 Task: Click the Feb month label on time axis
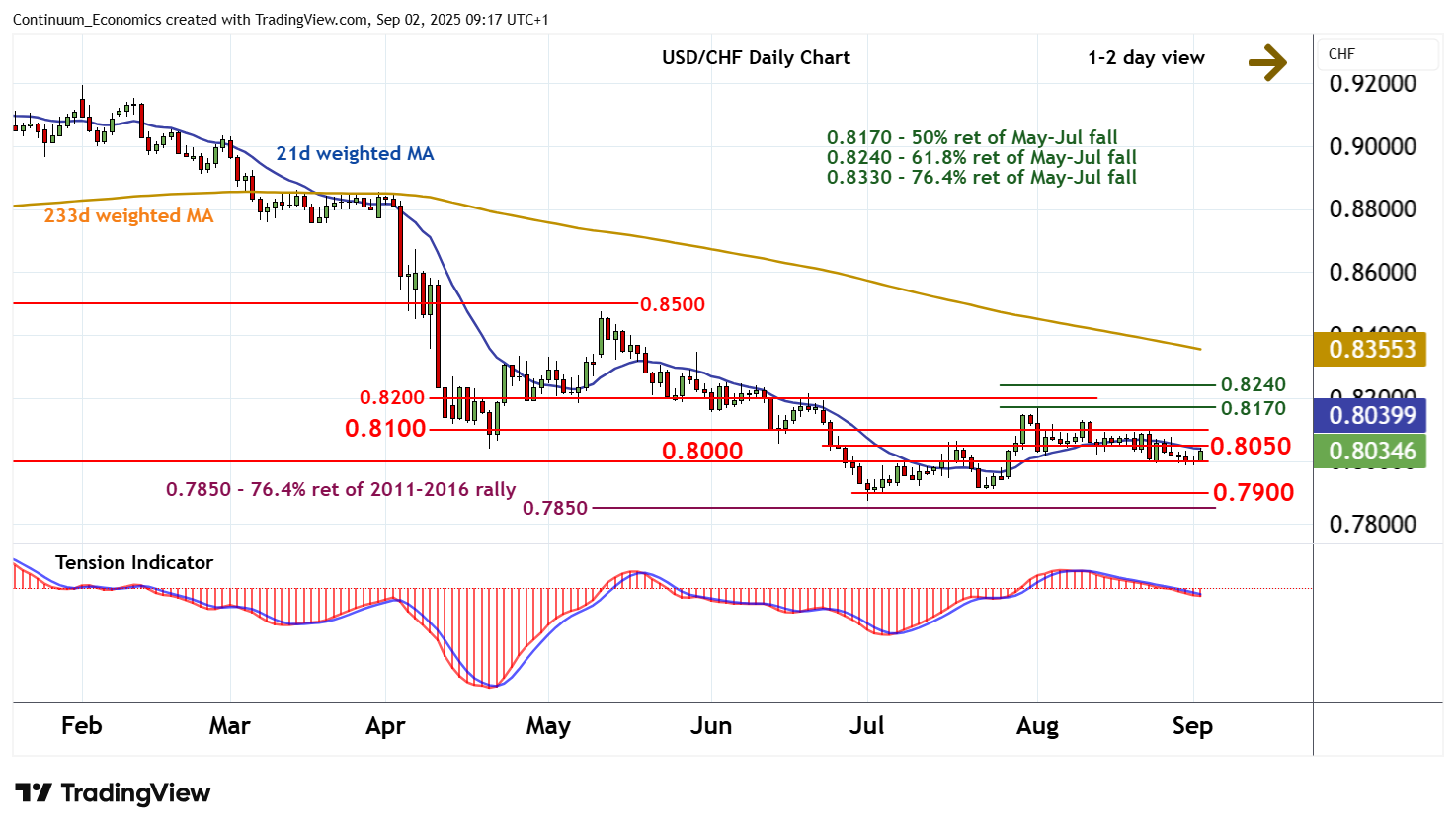(x=81, y=725)
